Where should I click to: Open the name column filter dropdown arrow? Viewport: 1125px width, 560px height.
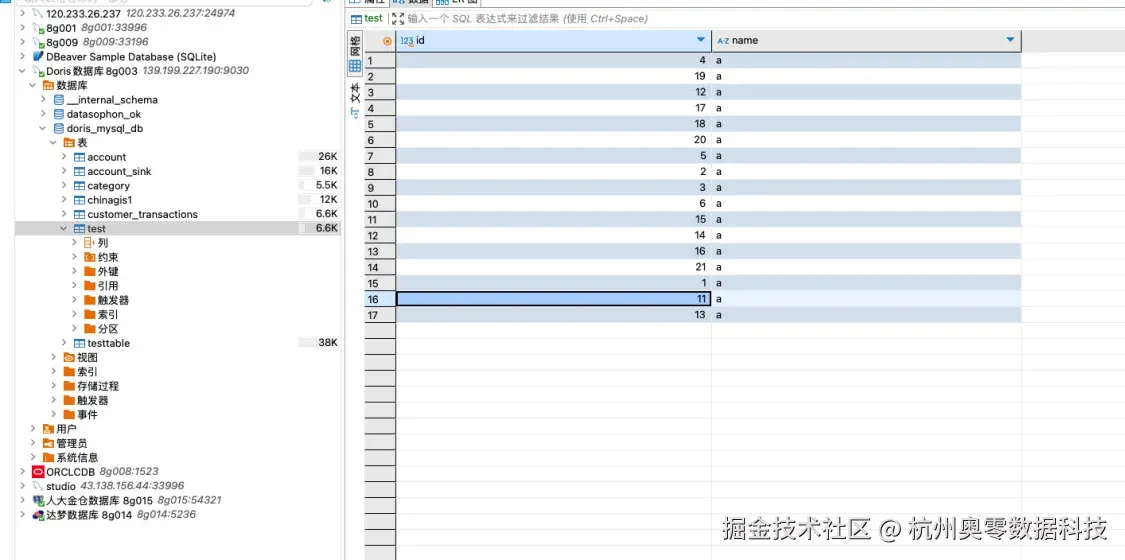click(1010, 40)
